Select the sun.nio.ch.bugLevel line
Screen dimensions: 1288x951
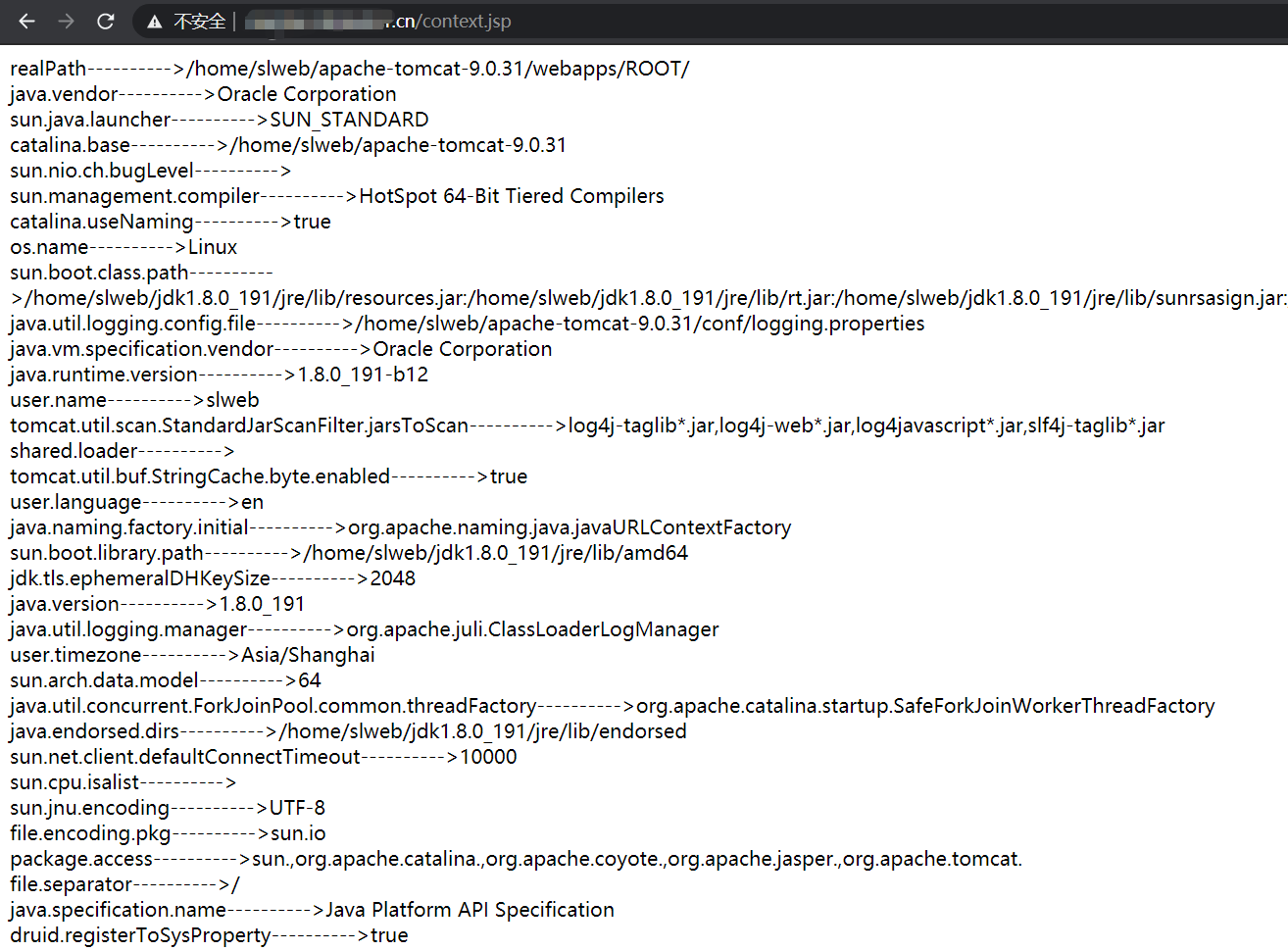[x=151, y=171]
